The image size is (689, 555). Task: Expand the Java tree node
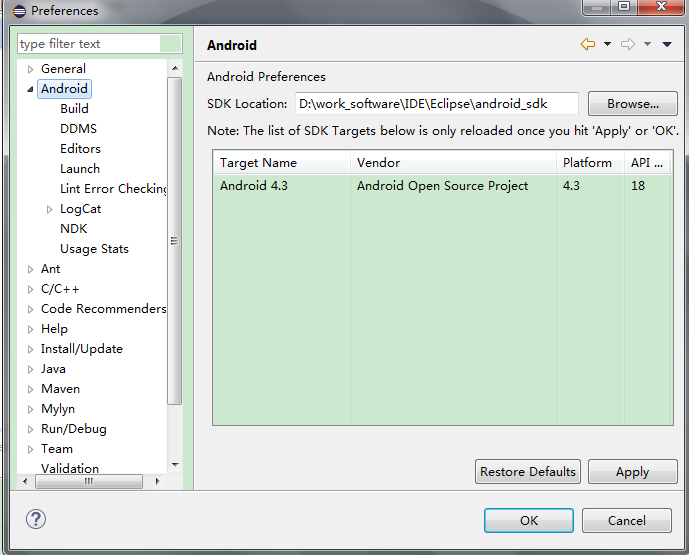click(30, 369)
